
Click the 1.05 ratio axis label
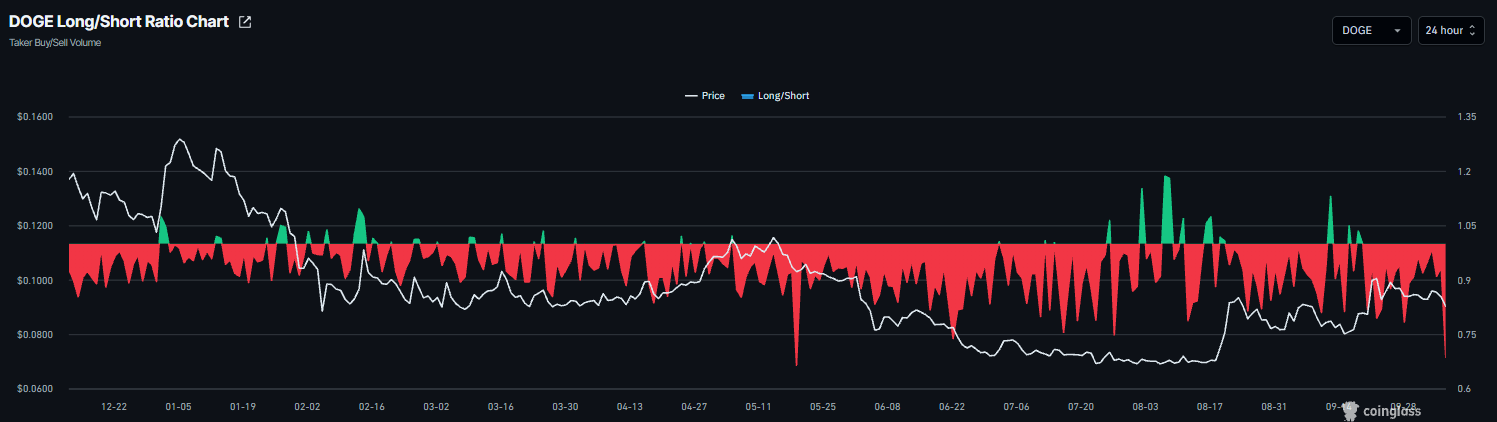click(1467, 226)
